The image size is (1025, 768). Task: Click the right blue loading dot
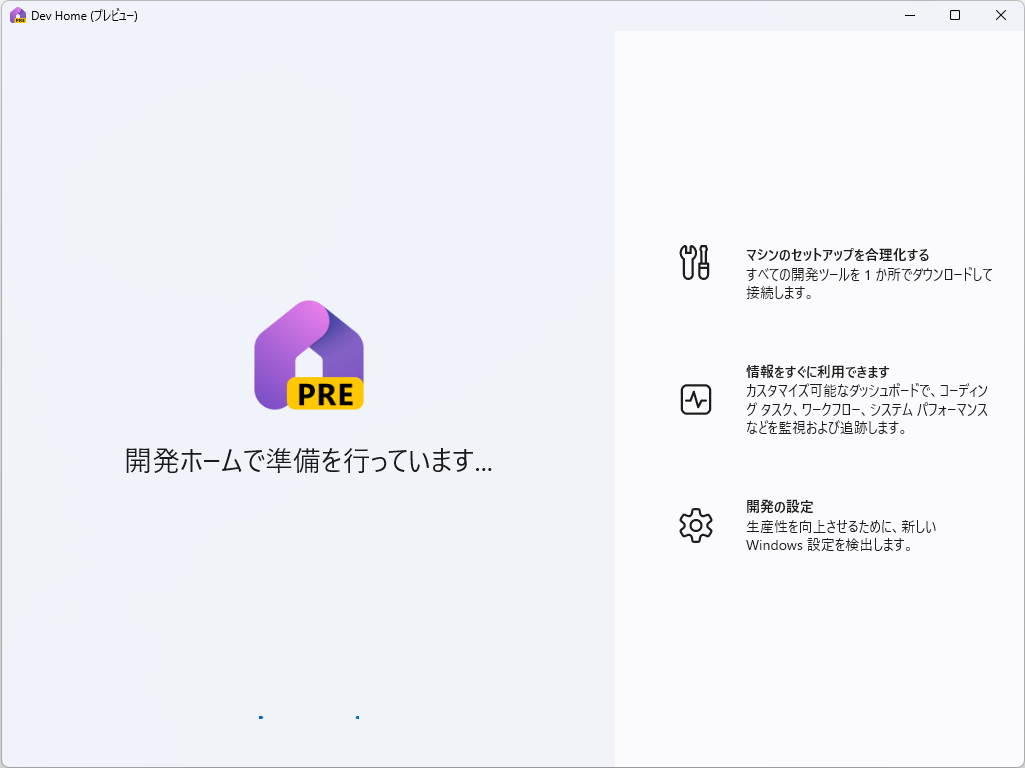[x=358, y=717]
